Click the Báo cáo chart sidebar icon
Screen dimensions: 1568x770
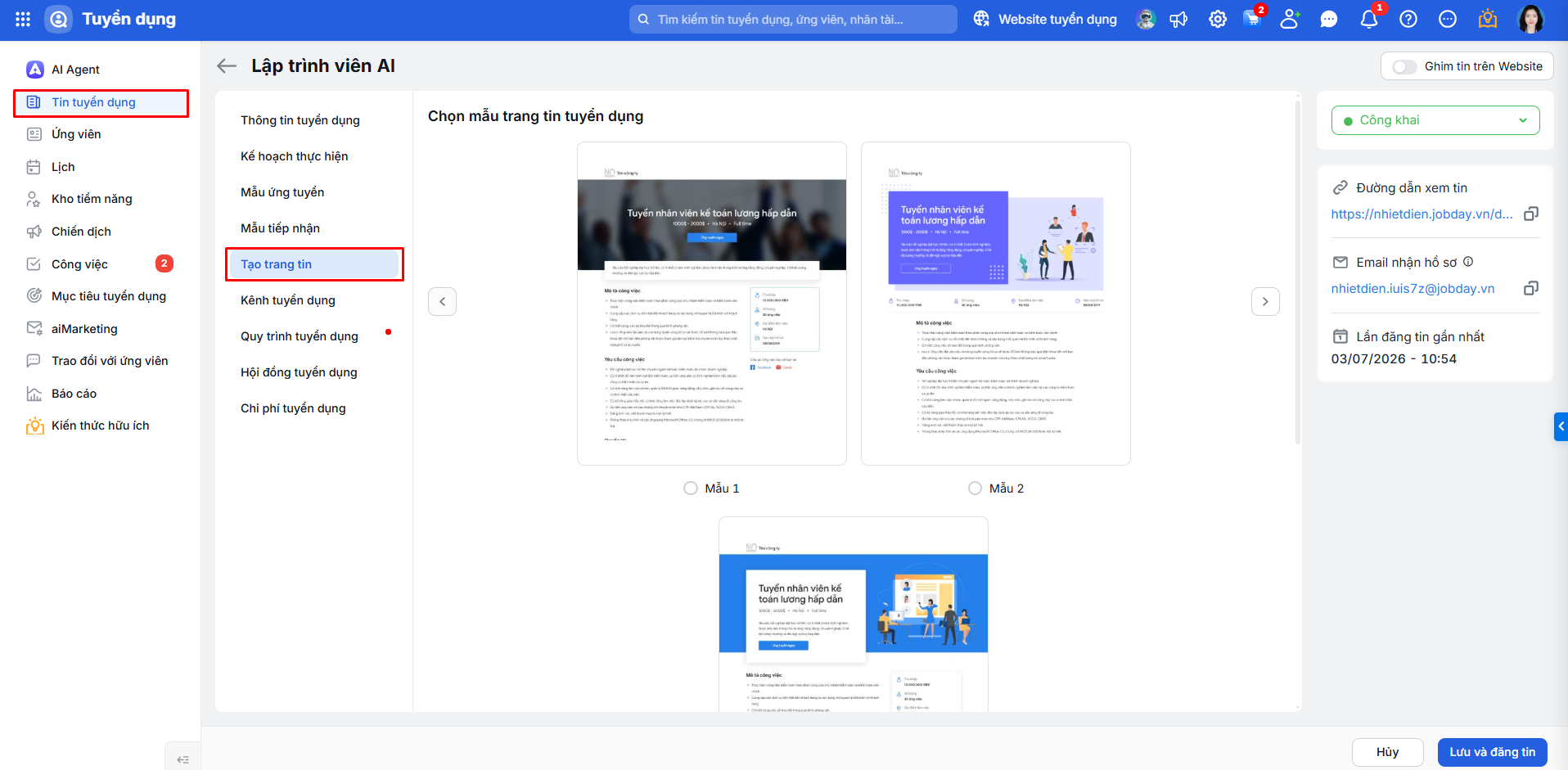(x=34, y=394)
